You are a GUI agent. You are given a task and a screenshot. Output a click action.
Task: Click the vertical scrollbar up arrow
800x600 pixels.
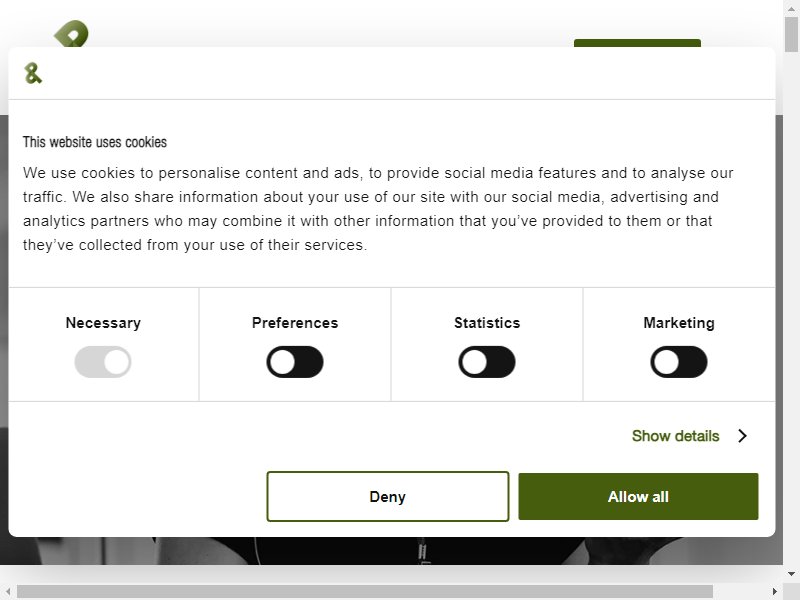791,8
